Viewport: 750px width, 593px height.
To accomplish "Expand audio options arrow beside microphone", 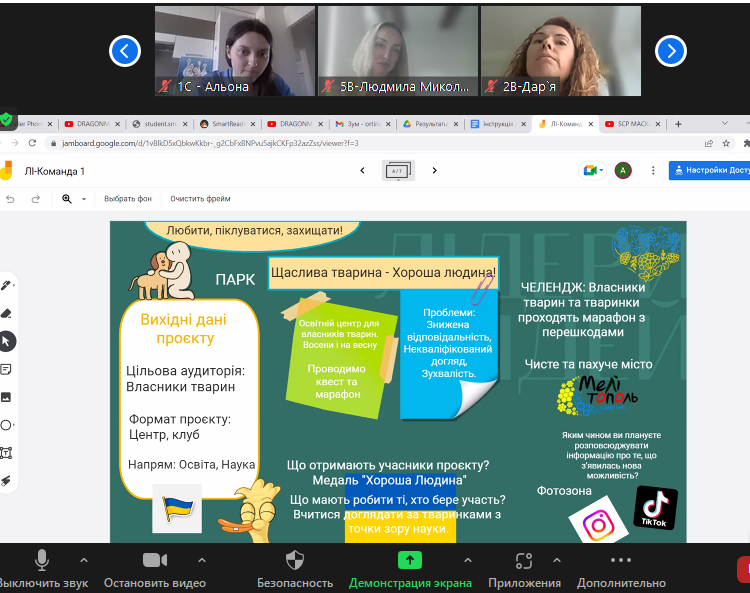I will [83, 560].
